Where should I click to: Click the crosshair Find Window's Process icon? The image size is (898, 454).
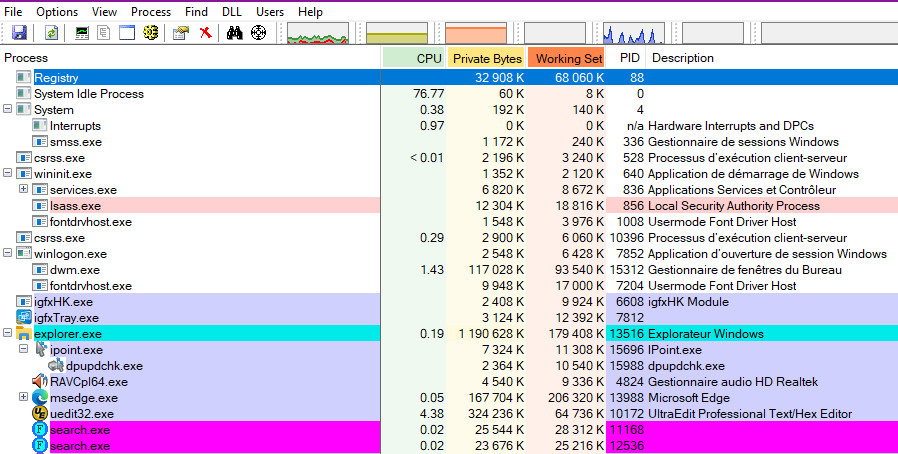pos(258,33)
